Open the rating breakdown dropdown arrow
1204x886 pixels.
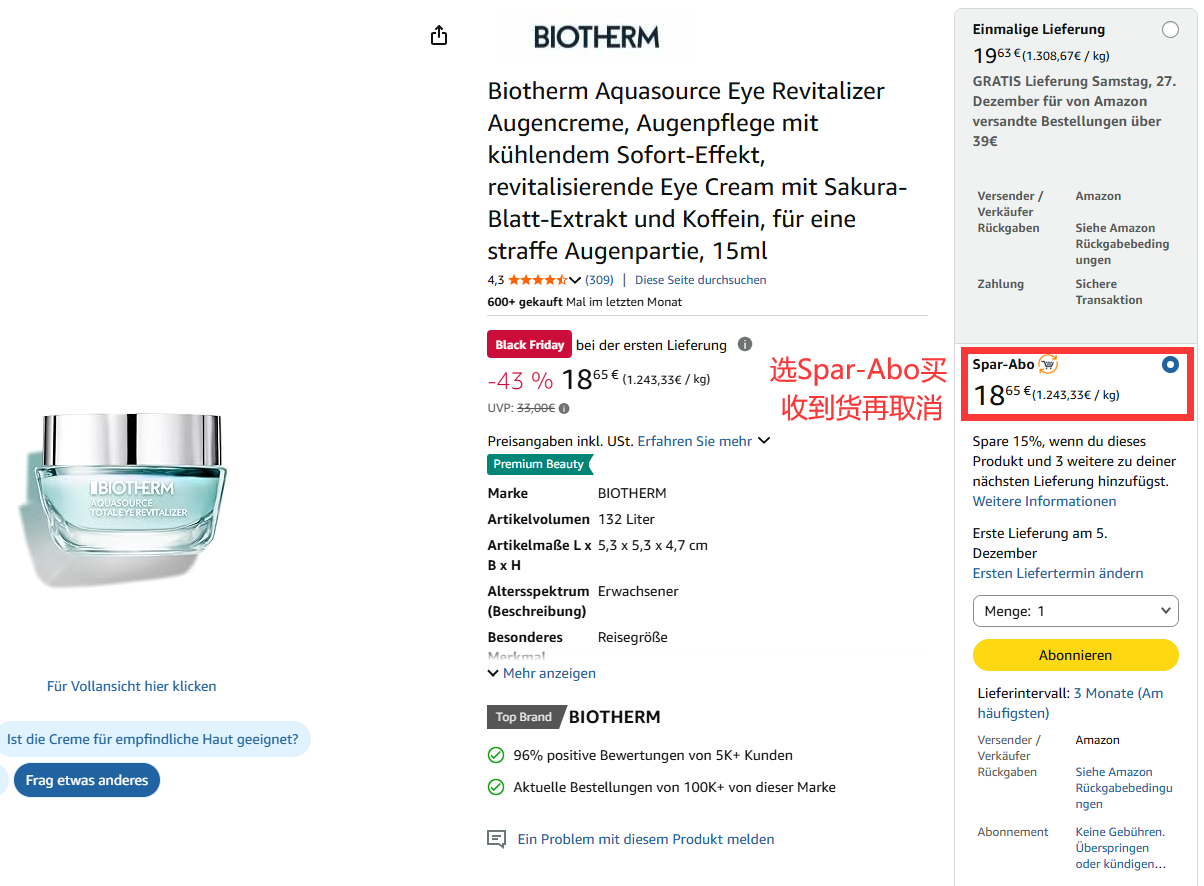coord(575,280)
